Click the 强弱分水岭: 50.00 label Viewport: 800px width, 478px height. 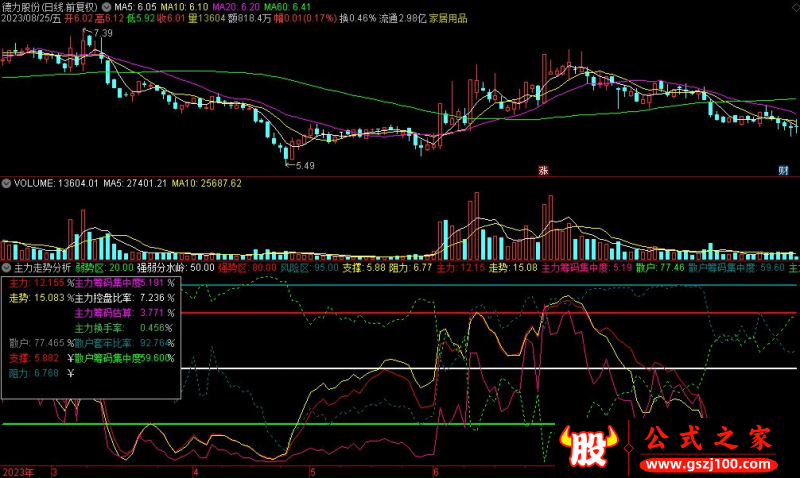176,268
